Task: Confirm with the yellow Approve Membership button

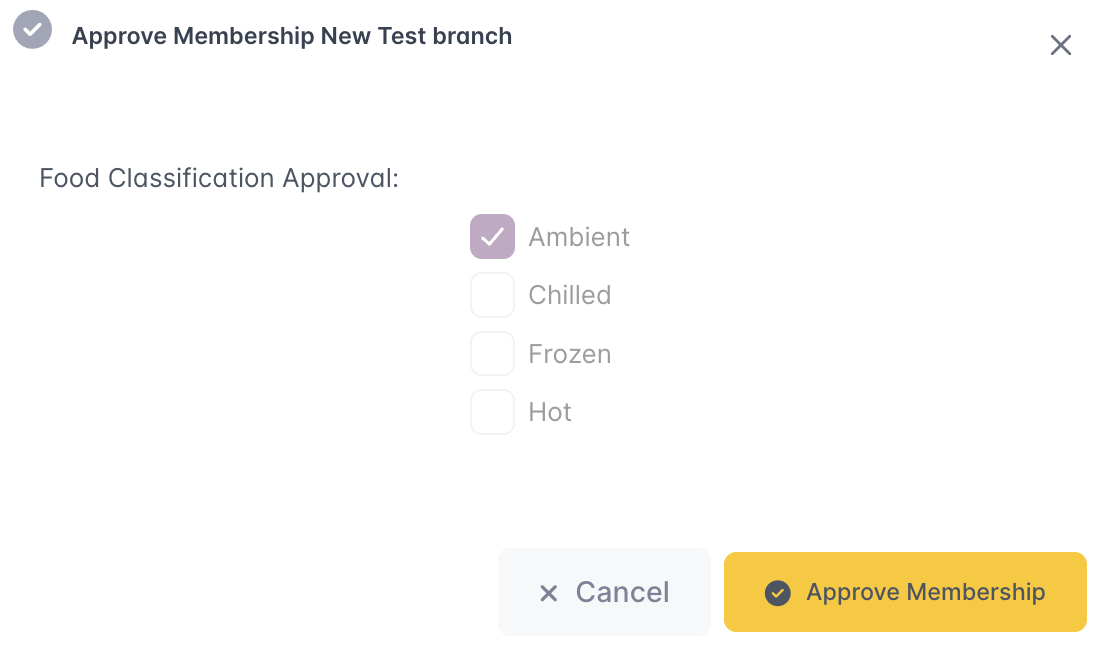Action: [904, 592]
